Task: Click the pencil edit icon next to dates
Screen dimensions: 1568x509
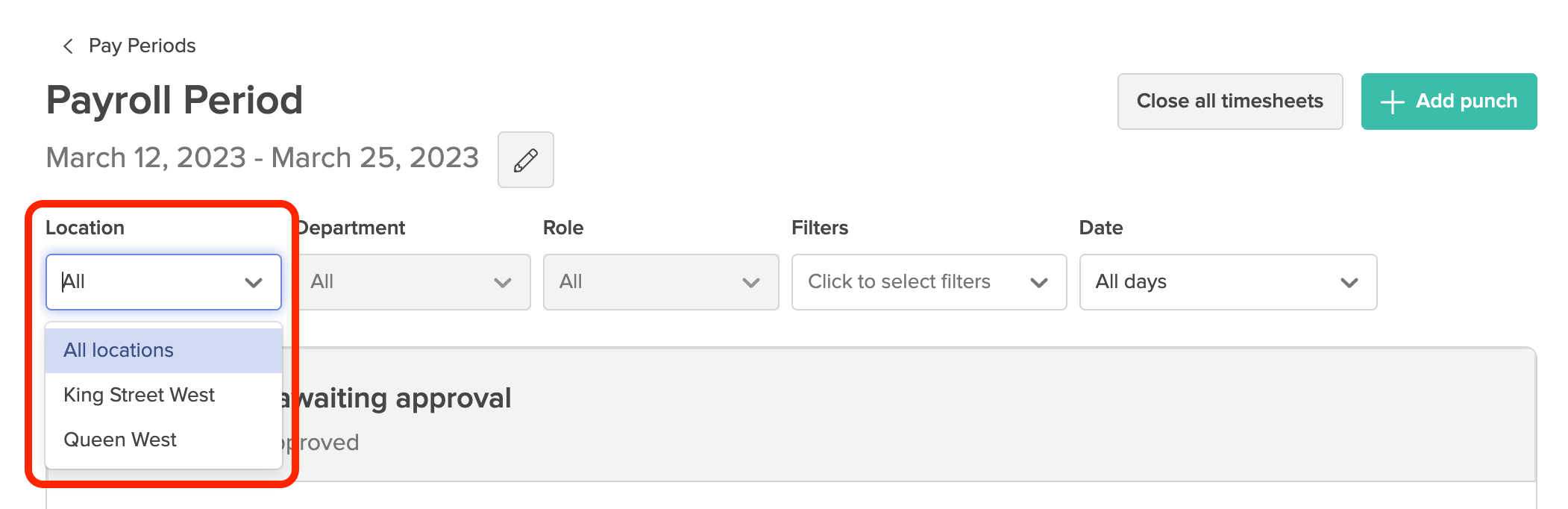Action: pos(526,160)
